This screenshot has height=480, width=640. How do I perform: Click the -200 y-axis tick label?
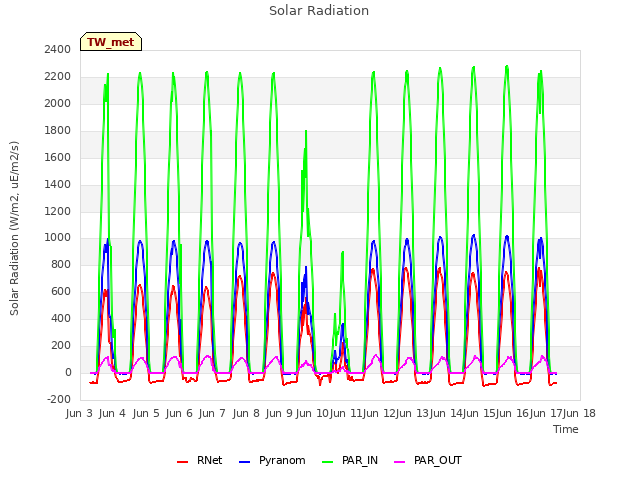pos(59,399)
